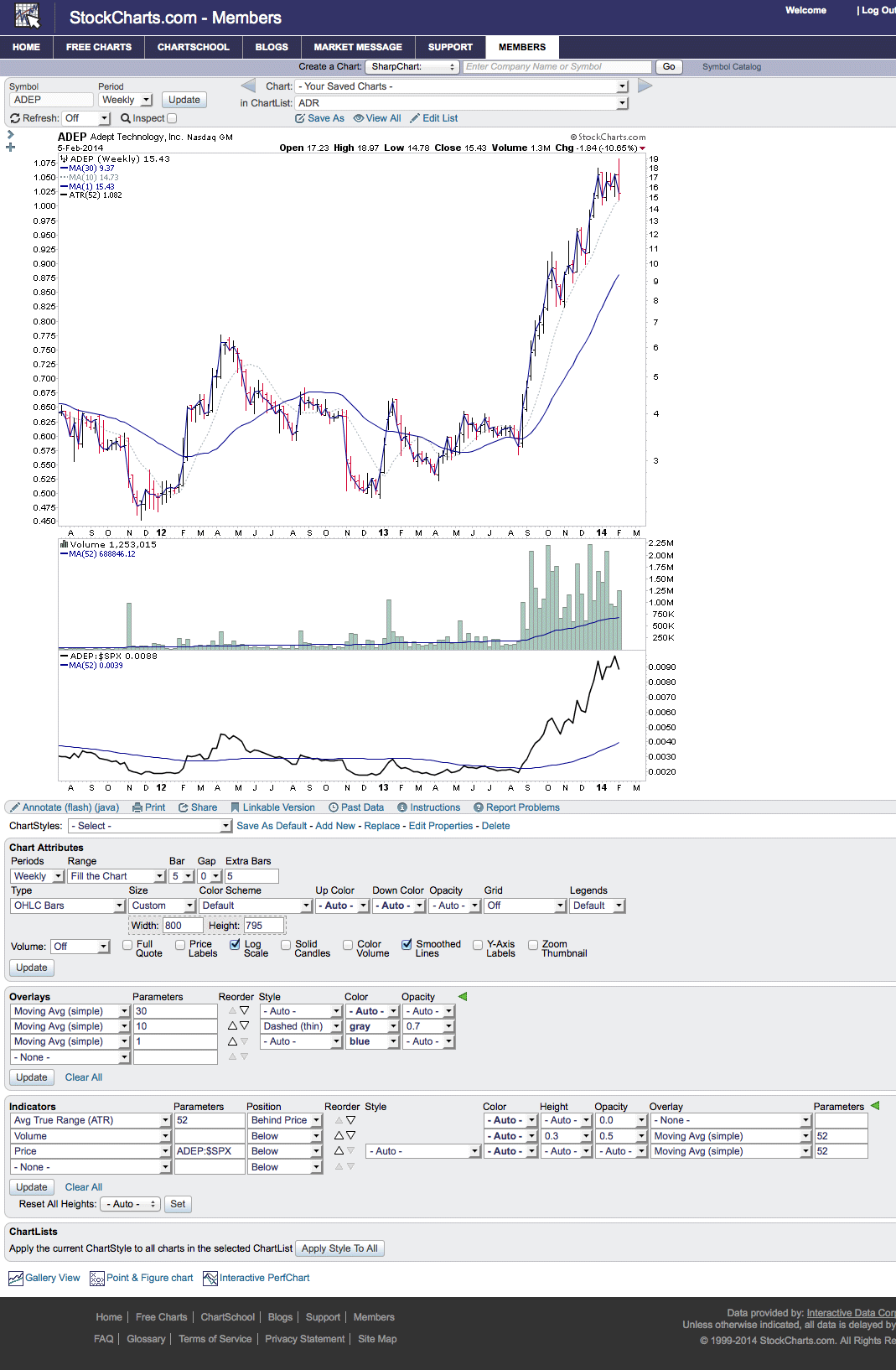Uncheck Smoothed Lines checkbox
Viewport: 896px width, 1370px height.
pos(407,944)
